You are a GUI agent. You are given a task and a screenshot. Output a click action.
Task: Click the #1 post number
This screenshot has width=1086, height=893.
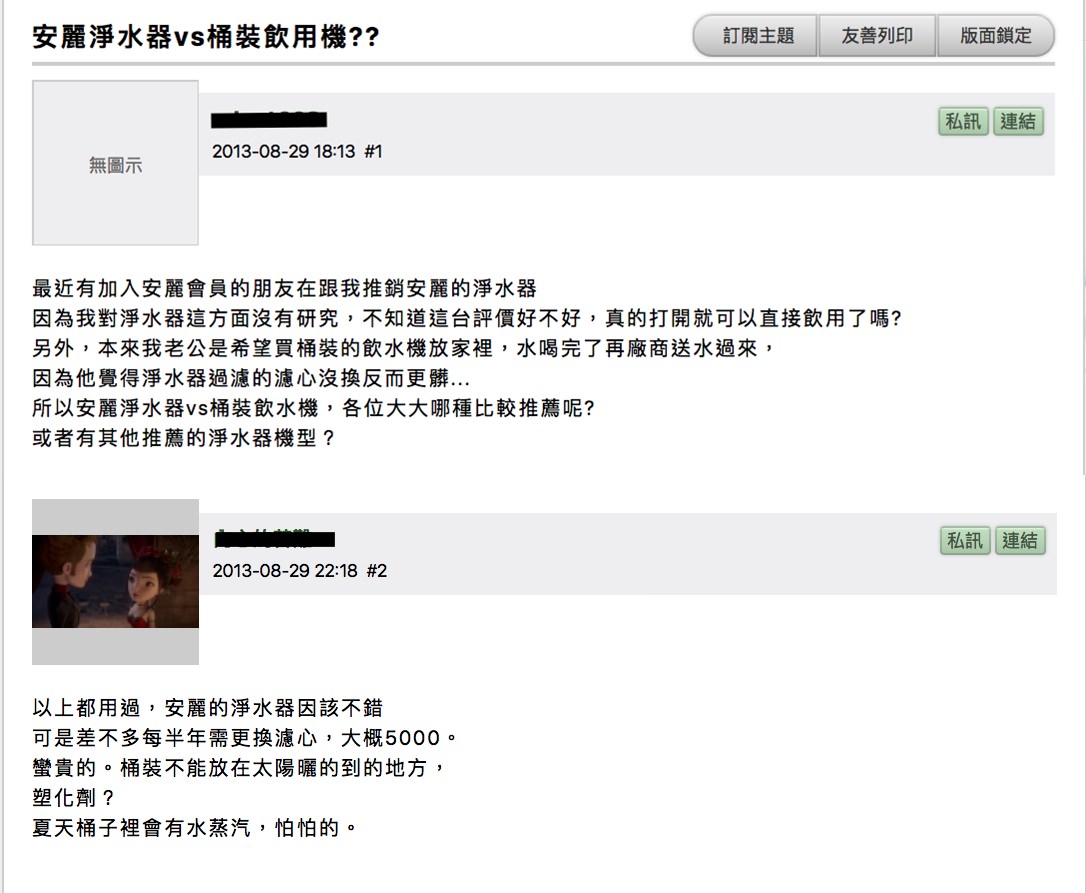click(373, 152)
